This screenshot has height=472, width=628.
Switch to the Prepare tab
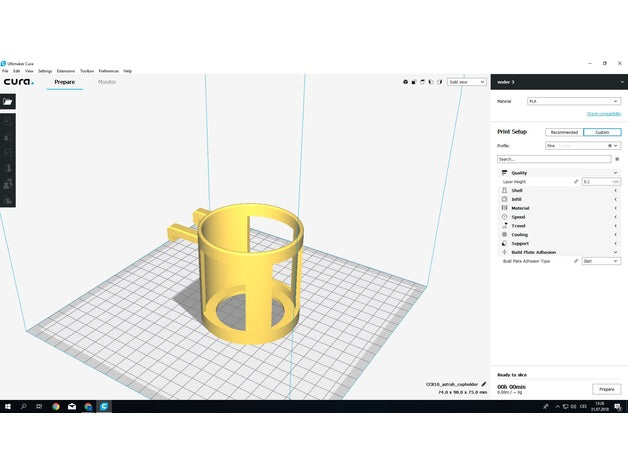(x=64, y=82)
